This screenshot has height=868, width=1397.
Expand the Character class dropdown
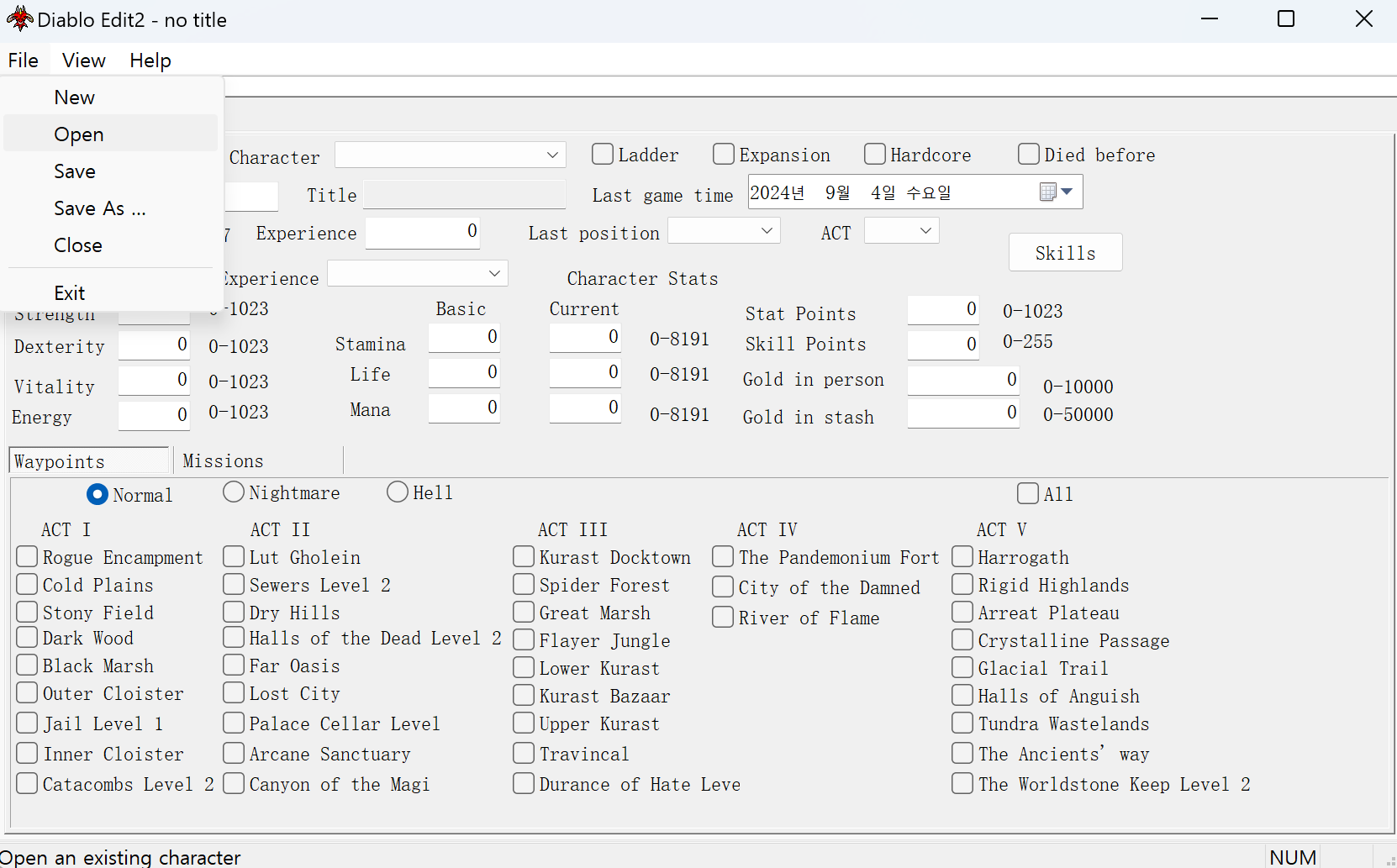click(x=451, y=155)
